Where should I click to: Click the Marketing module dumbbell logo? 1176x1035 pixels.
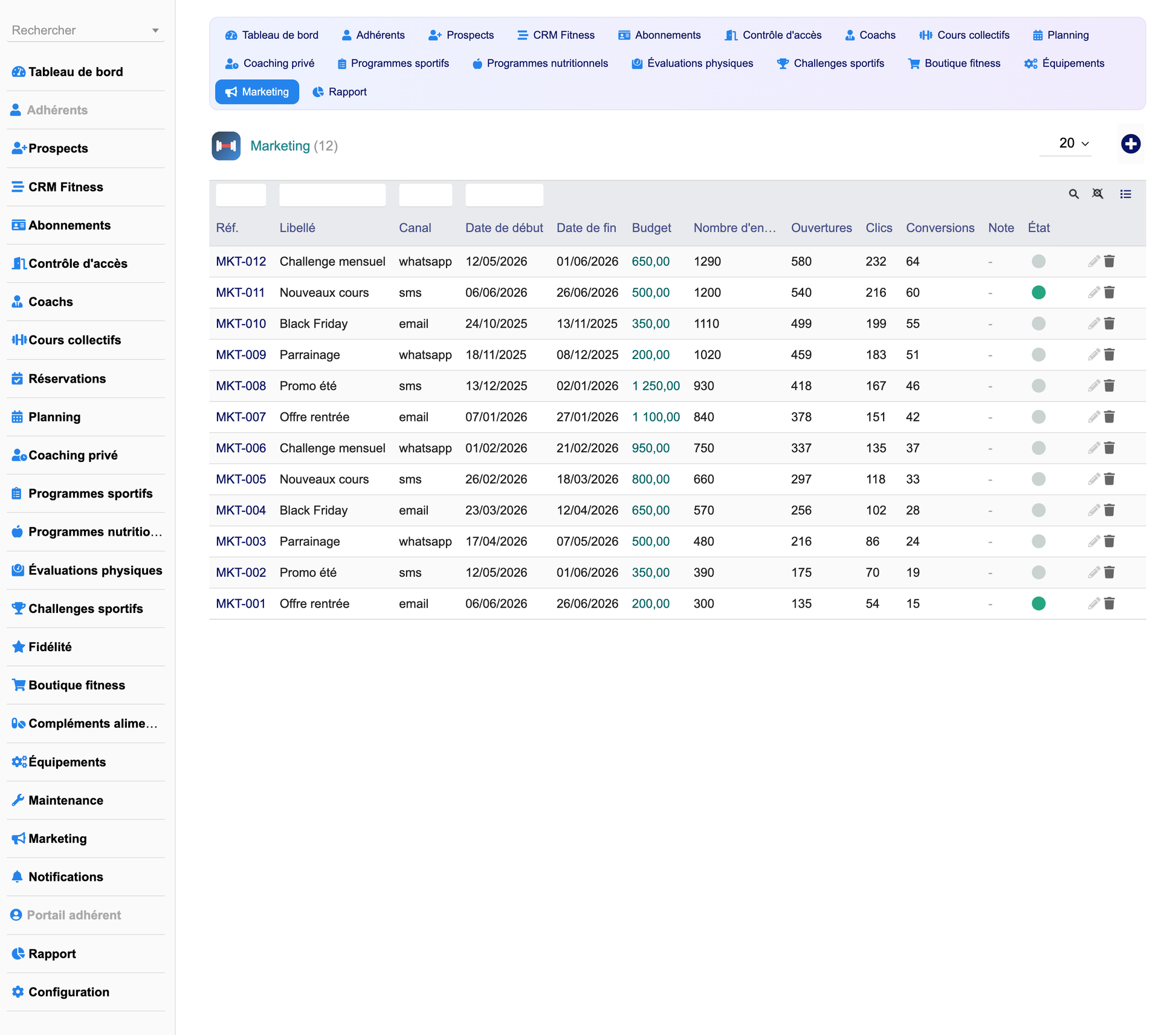click(x=226, y=146)
